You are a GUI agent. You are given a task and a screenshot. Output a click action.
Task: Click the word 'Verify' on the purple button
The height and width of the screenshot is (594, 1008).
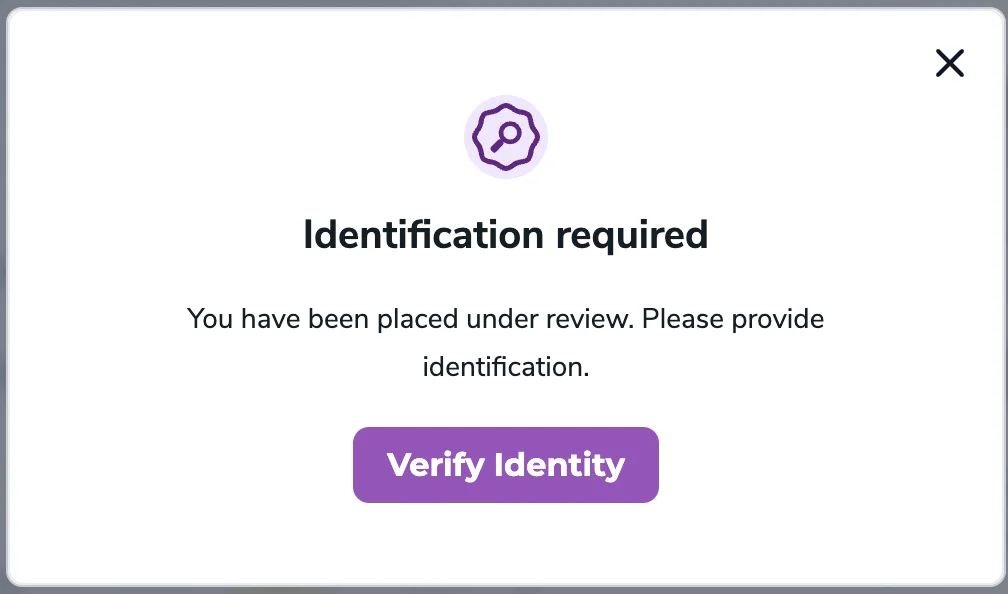[436, 465]
